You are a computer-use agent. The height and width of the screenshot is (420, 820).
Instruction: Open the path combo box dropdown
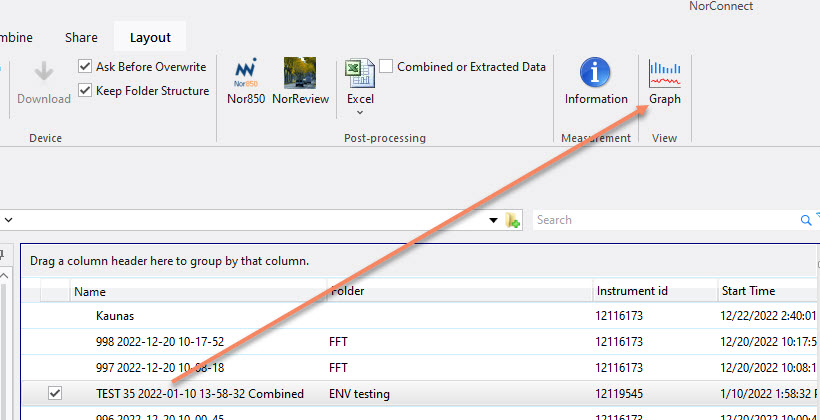coord(493,220)
